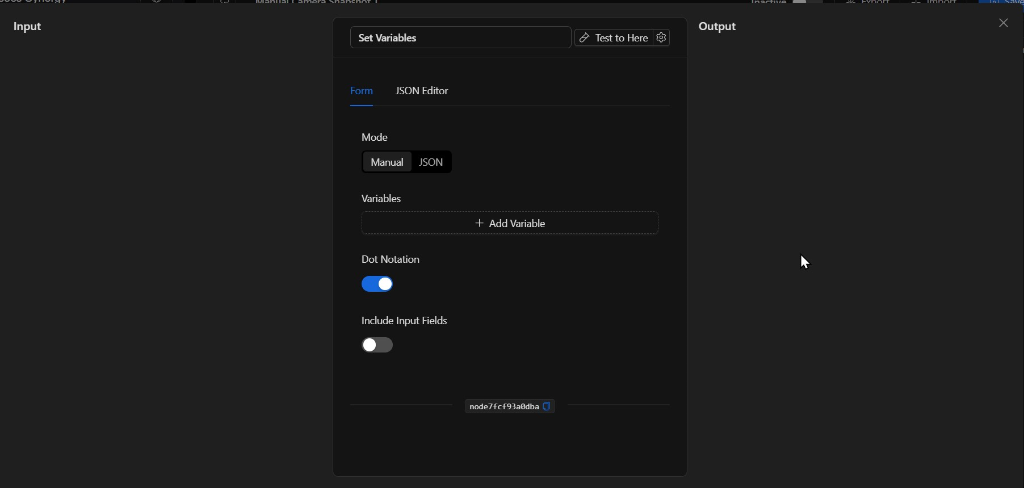The width and height of the screenshot is (1024, 488).
Task: Select Manual mode
Action: pyautogui.click(x=387, y=162)
